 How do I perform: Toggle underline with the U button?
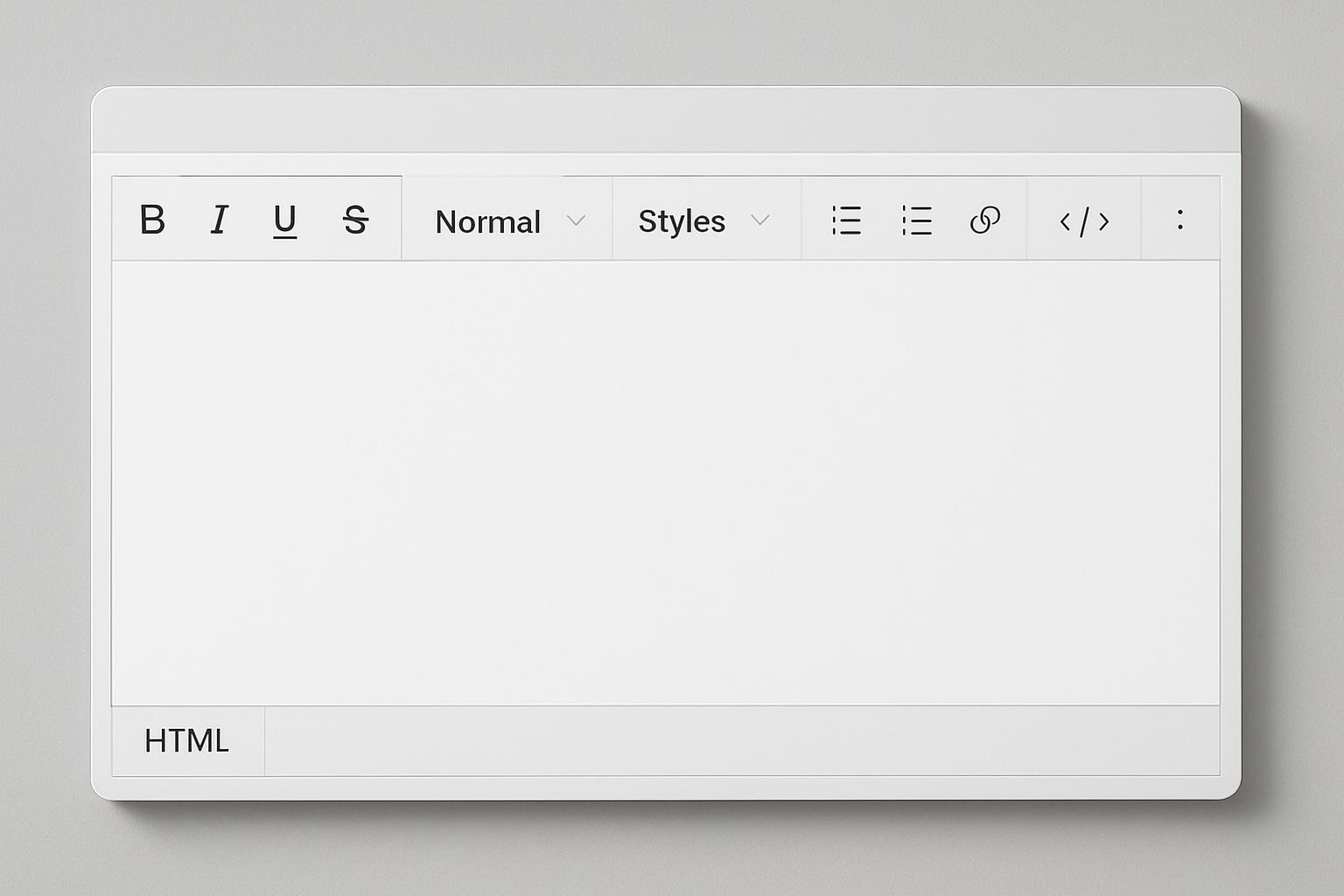point(284,220)
